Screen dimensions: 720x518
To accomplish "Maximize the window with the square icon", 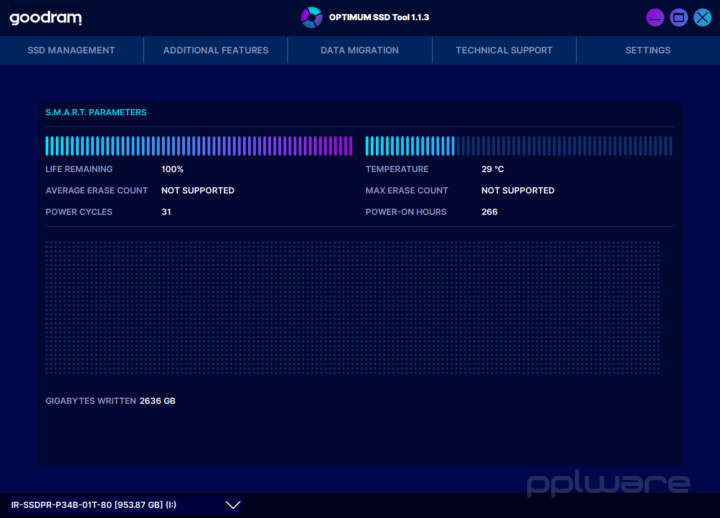I will 678,18.
